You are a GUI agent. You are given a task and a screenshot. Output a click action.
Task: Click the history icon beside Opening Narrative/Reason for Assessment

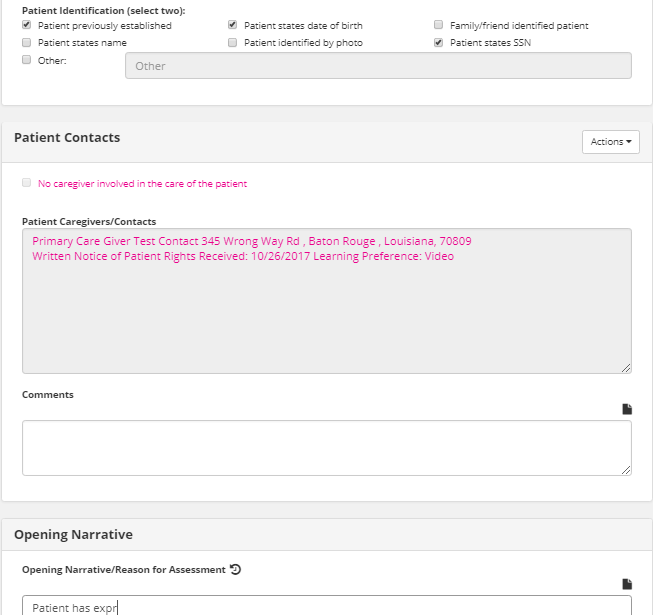pyautogui.click(x=235, y=570)
